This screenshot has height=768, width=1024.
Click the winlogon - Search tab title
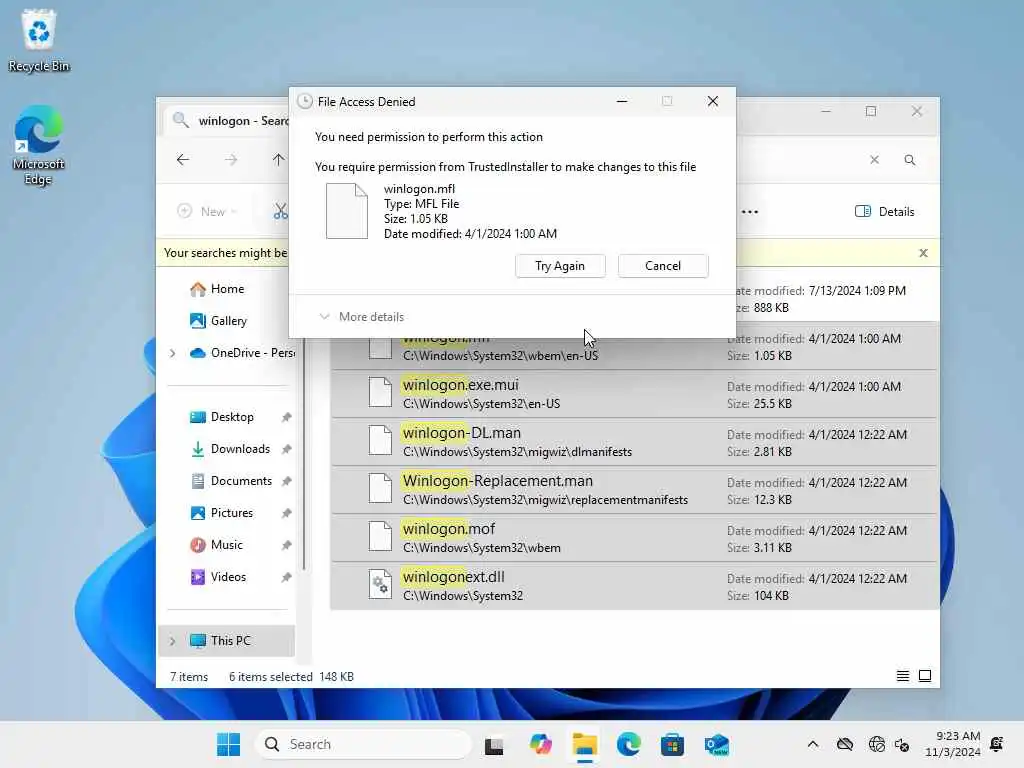(243, 121)
